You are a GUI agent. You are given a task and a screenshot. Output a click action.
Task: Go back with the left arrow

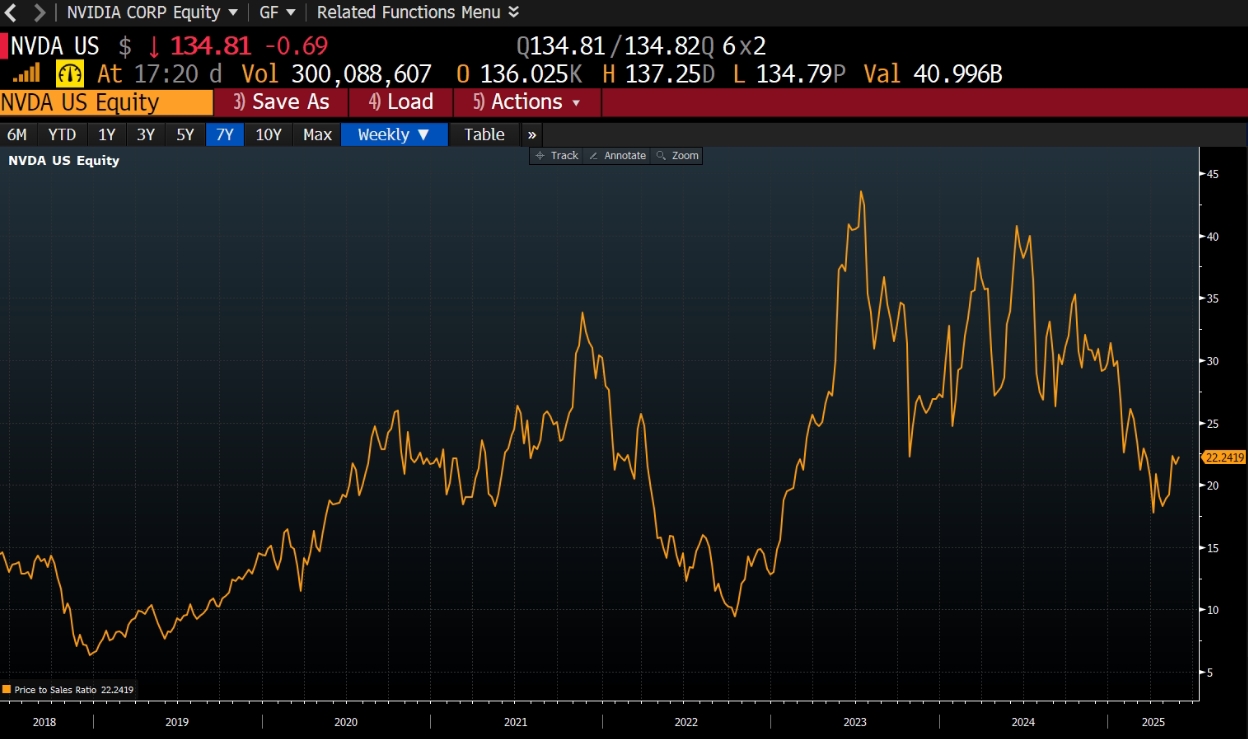tap(11, 13)
